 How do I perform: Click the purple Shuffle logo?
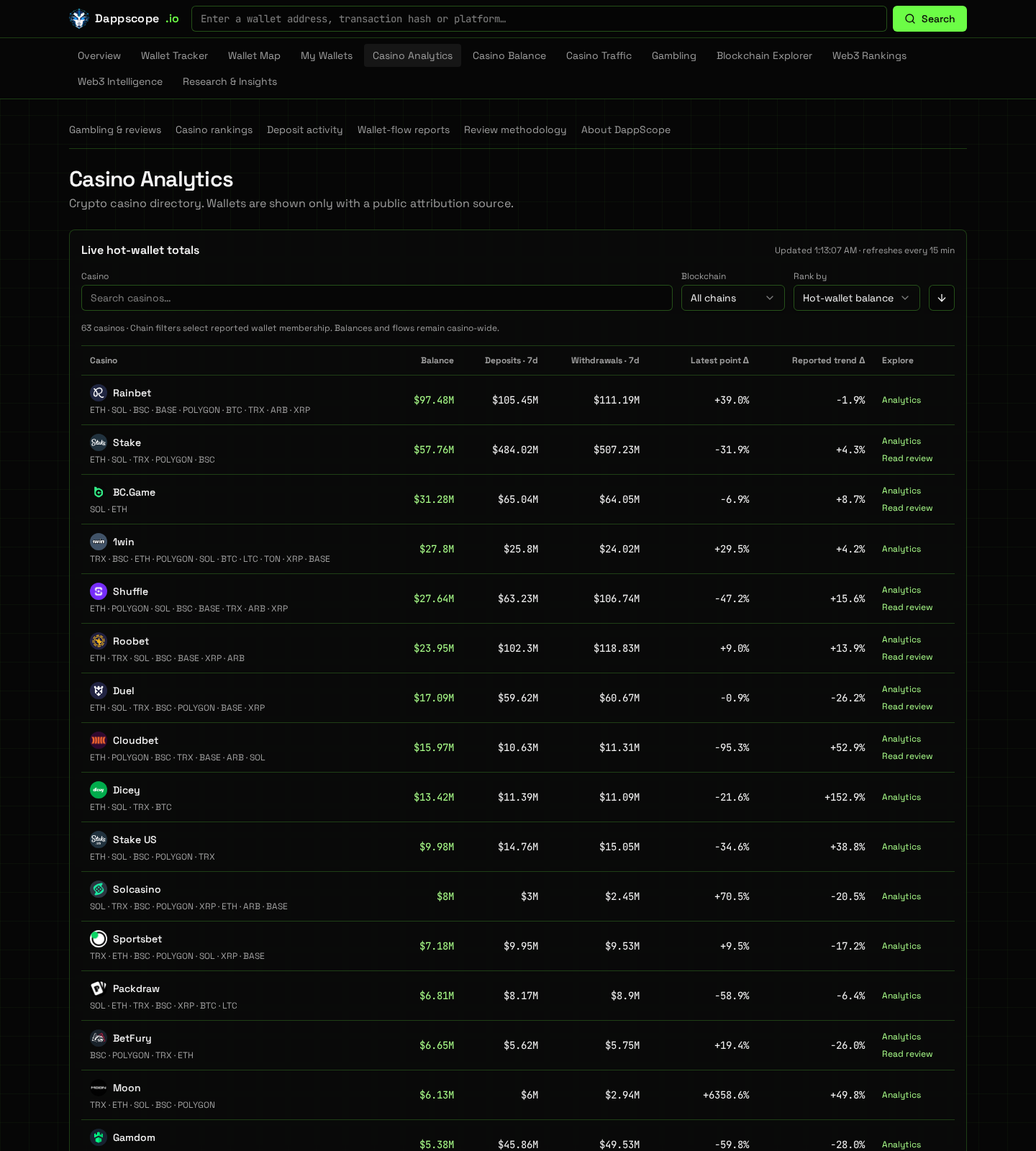tap(99, 591)
